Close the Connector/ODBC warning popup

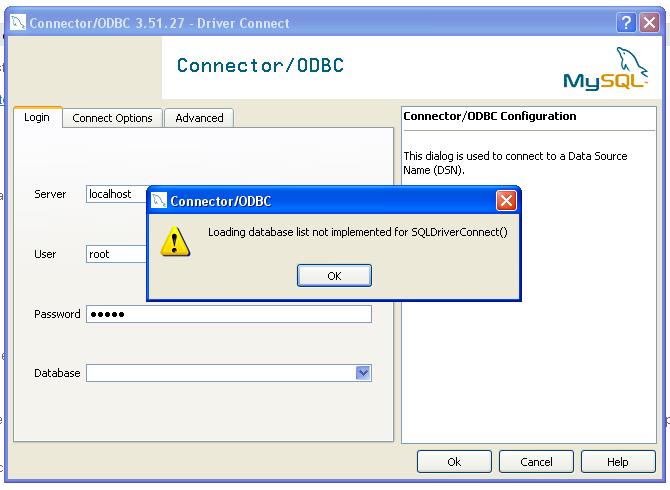506,200
